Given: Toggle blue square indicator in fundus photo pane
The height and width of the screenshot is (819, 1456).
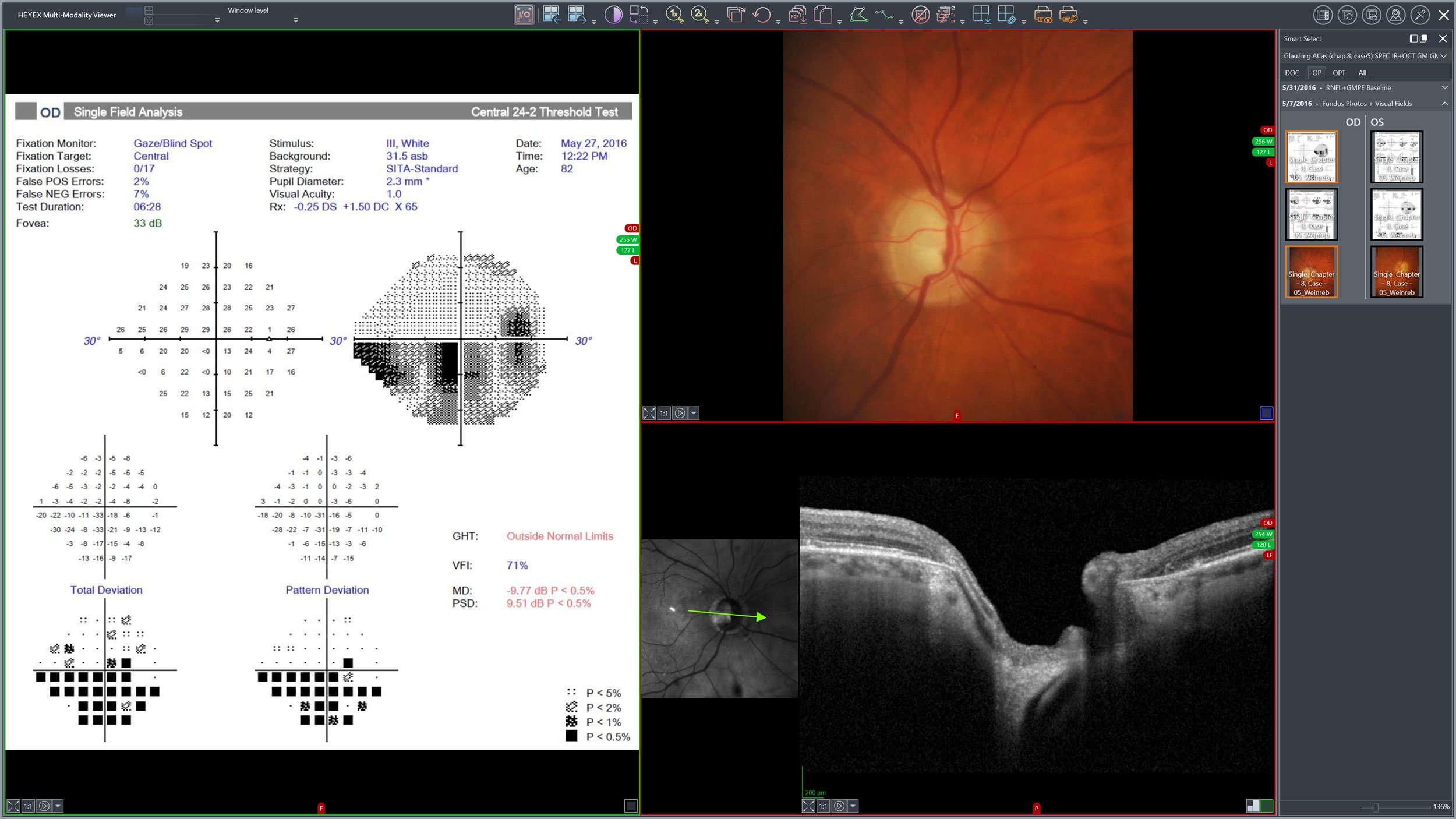Looking at the screenshot, I should coord(1266,413).
